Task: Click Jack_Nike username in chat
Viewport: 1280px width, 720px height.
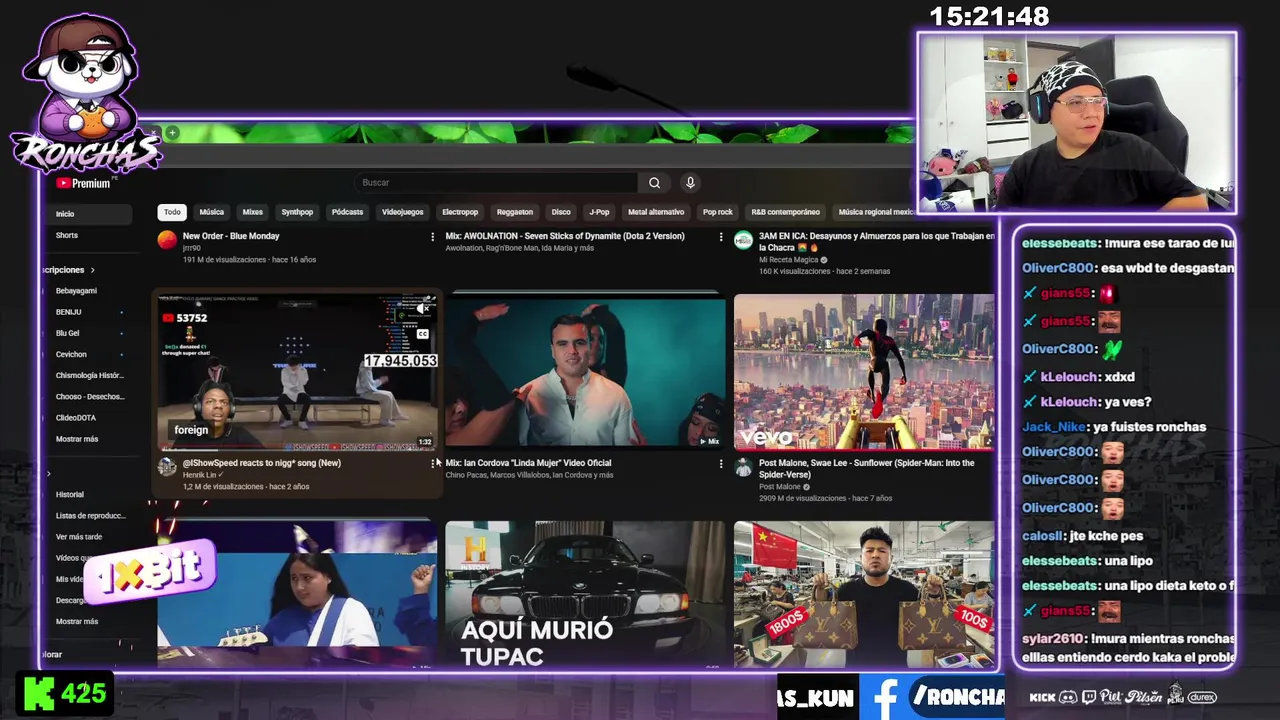Action: (x=1054, y=427)
